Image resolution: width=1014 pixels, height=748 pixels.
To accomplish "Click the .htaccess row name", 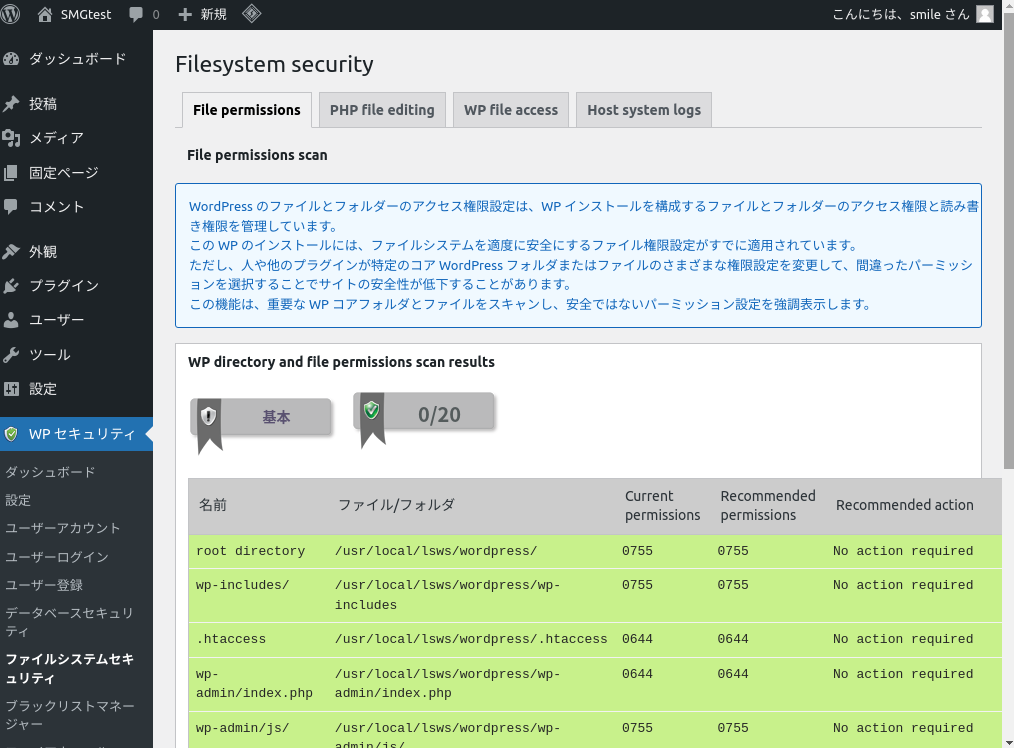I will (x=231, y=639).
